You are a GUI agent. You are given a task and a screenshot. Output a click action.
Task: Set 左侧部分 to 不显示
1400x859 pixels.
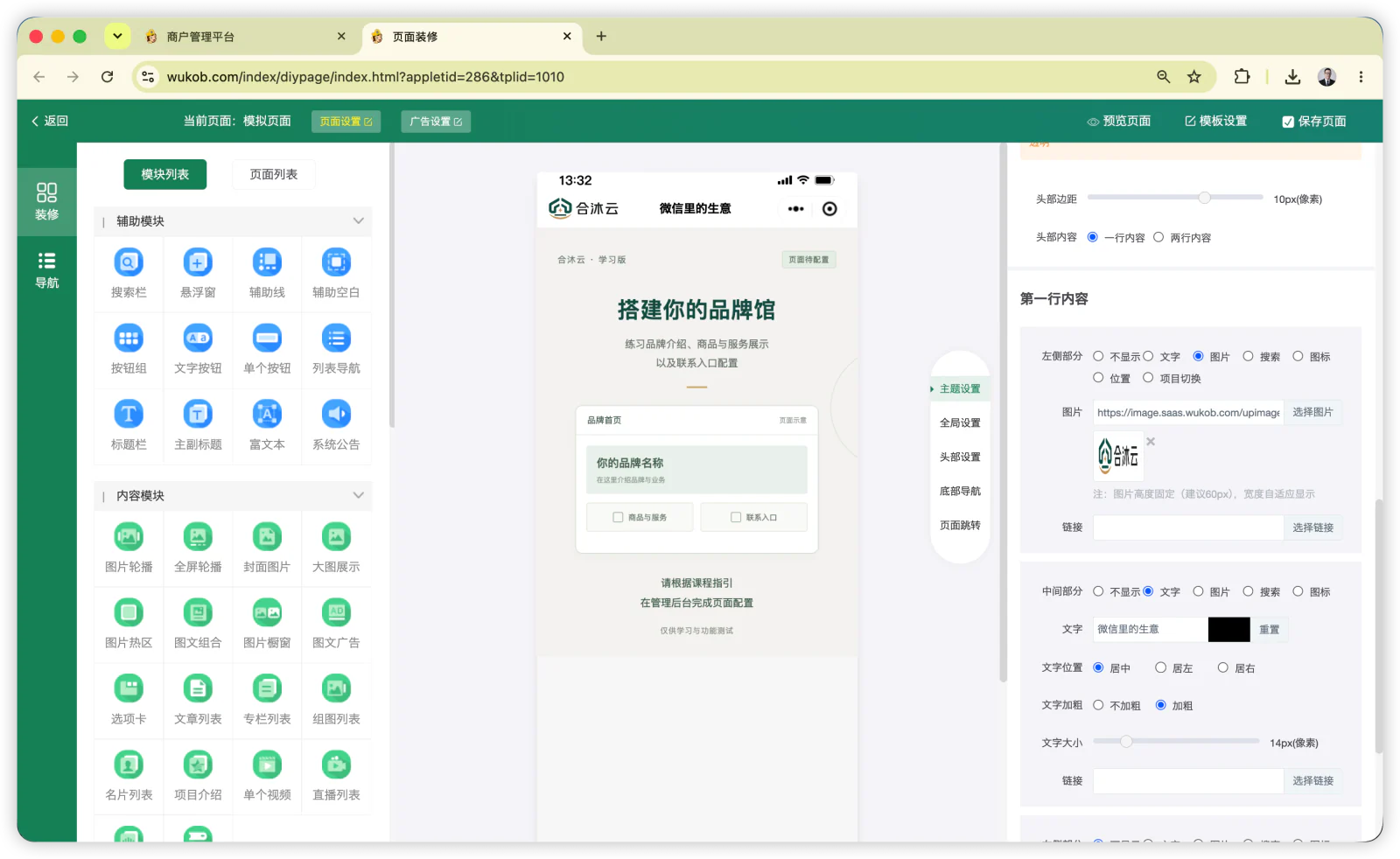click(1098, 356)
